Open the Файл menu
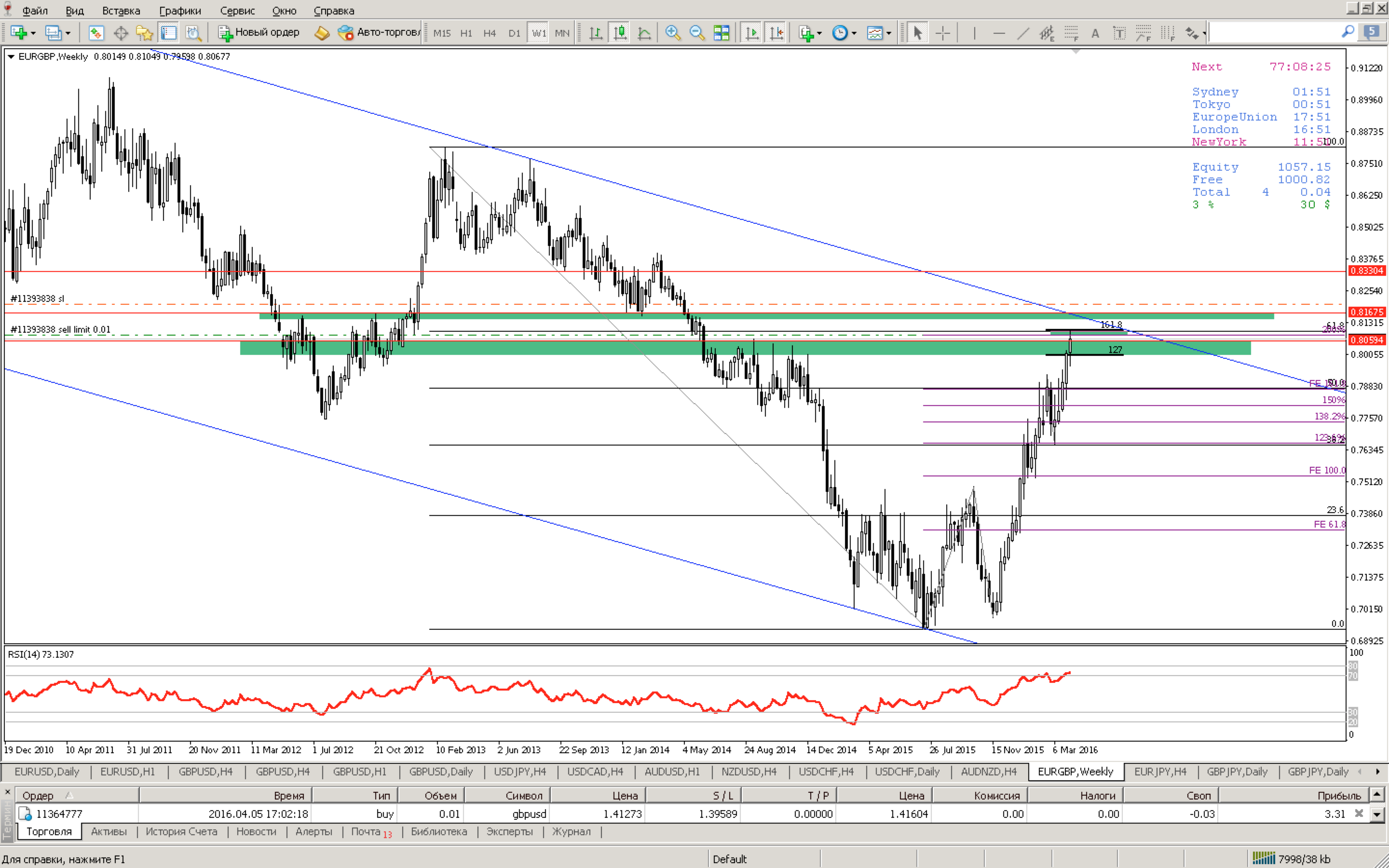1389x868 pixels. (x=35, y=10)
